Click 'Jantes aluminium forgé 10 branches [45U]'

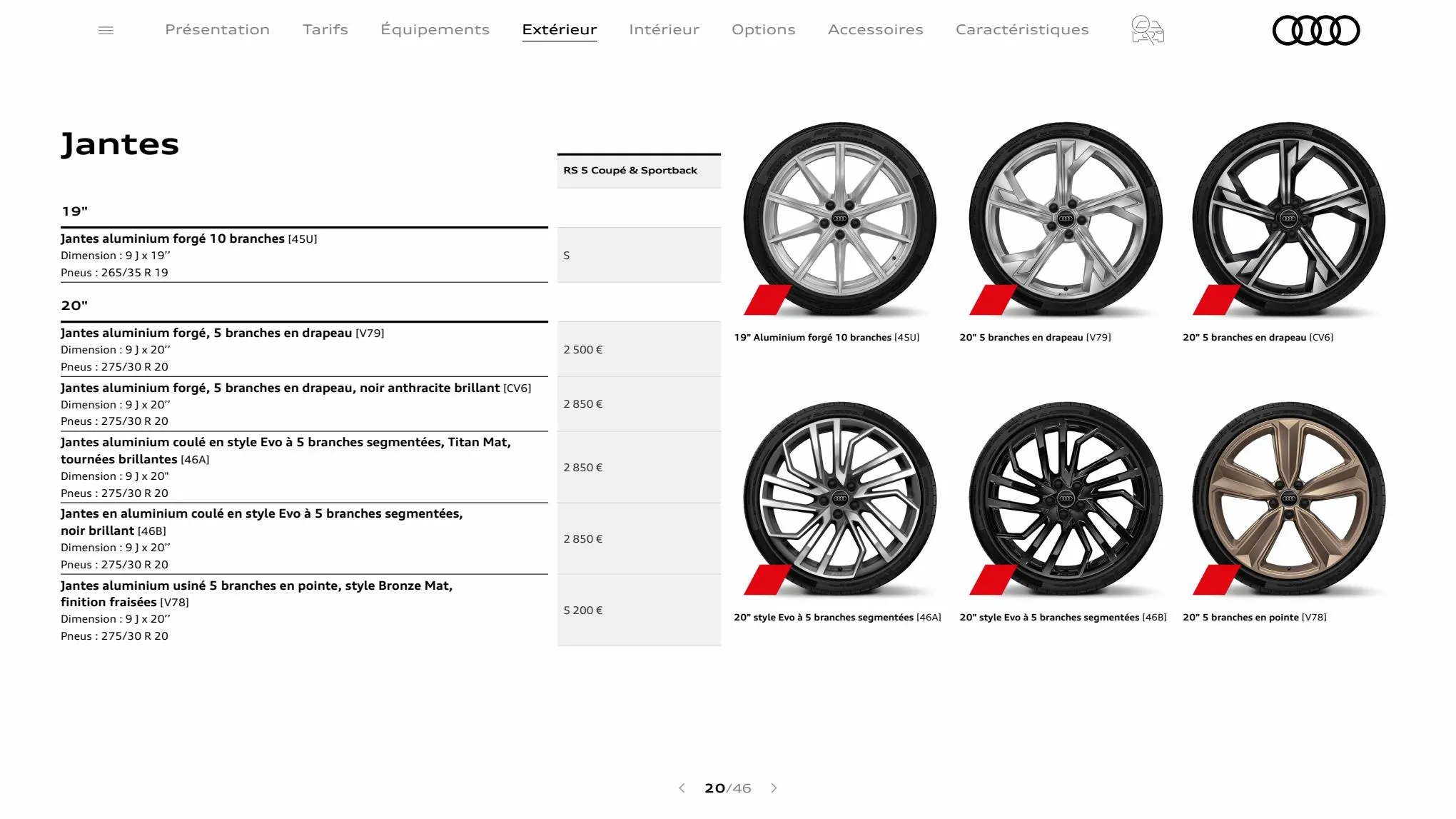(189, 238)
